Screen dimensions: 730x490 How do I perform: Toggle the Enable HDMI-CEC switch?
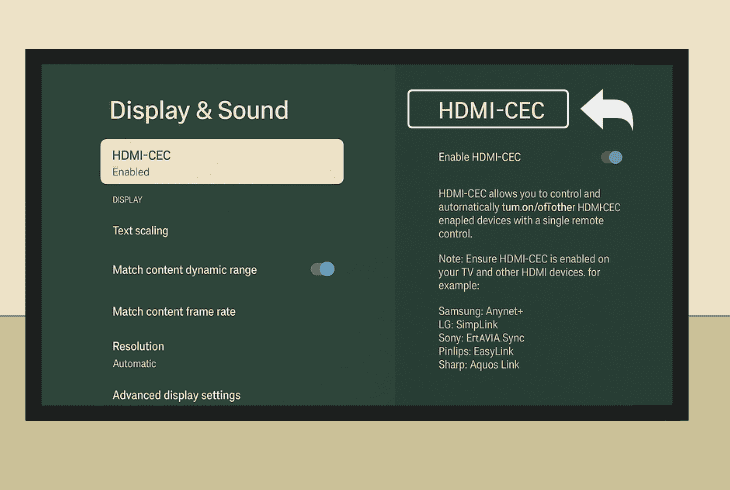click(612, 157)
